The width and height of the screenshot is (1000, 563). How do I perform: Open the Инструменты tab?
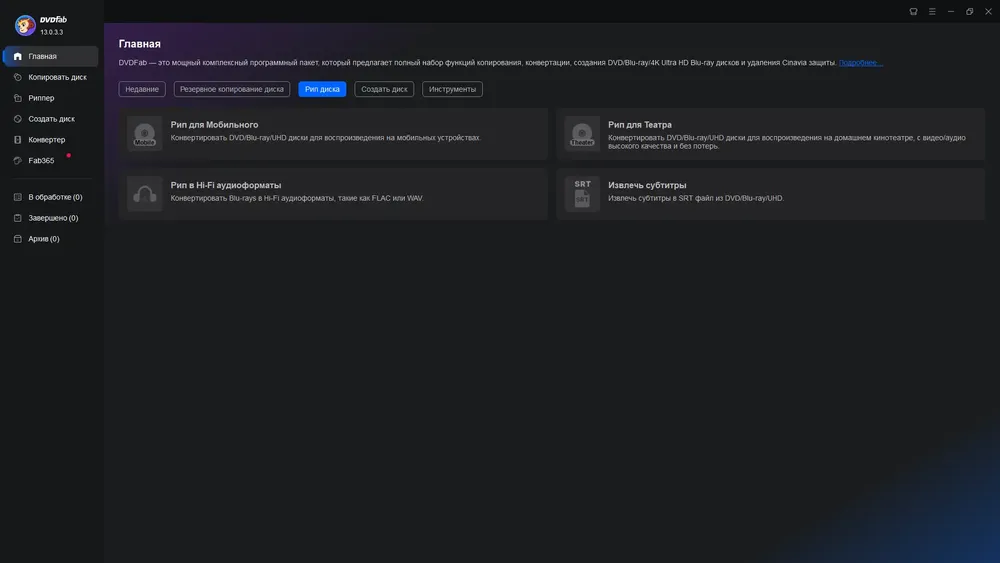click(x=452, y=89)
